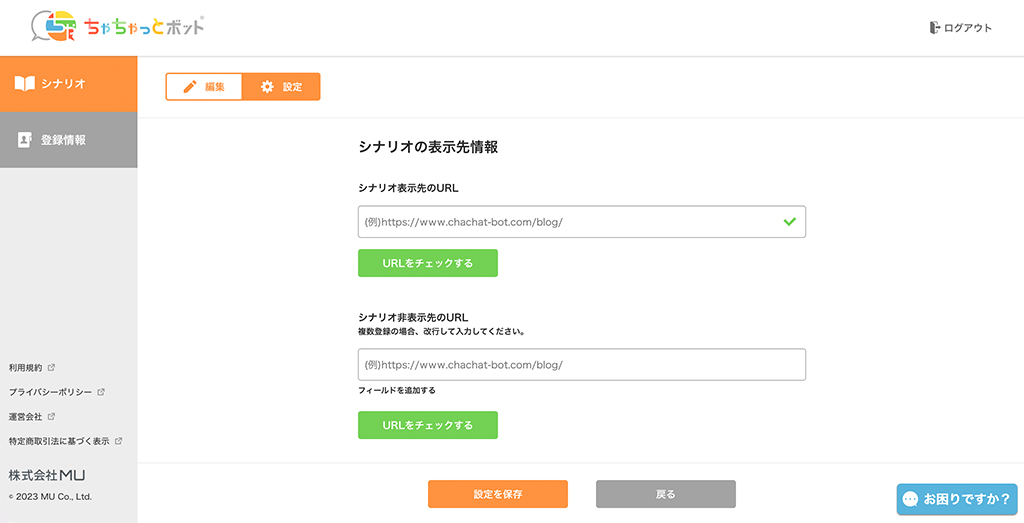This screenshot has height=523, width=1024.
Task: Open the プライバシーポリシー link
Action: tap(50, 392)
